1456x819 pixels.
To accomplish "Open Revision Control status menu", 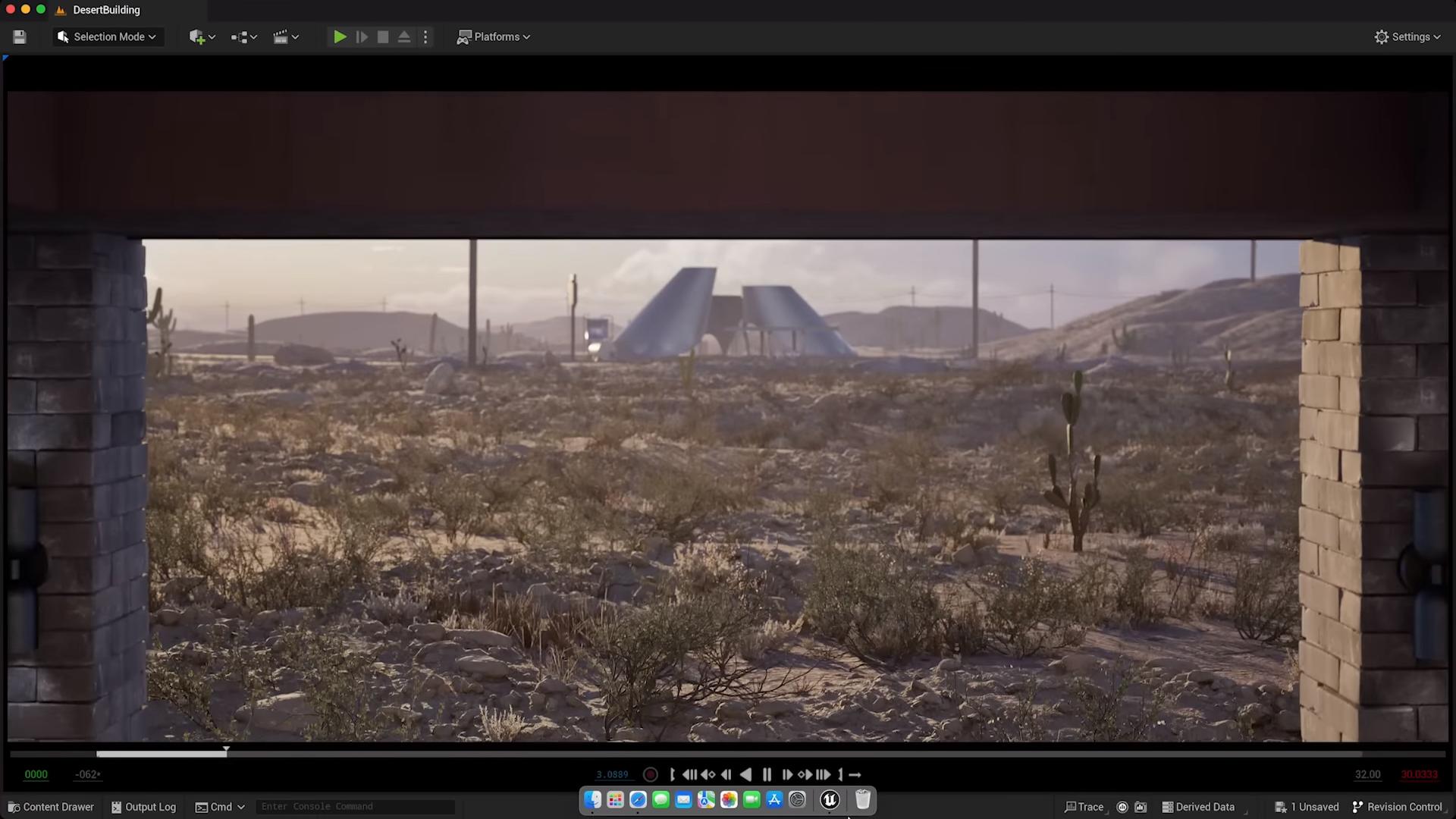I will [1398, 807].
